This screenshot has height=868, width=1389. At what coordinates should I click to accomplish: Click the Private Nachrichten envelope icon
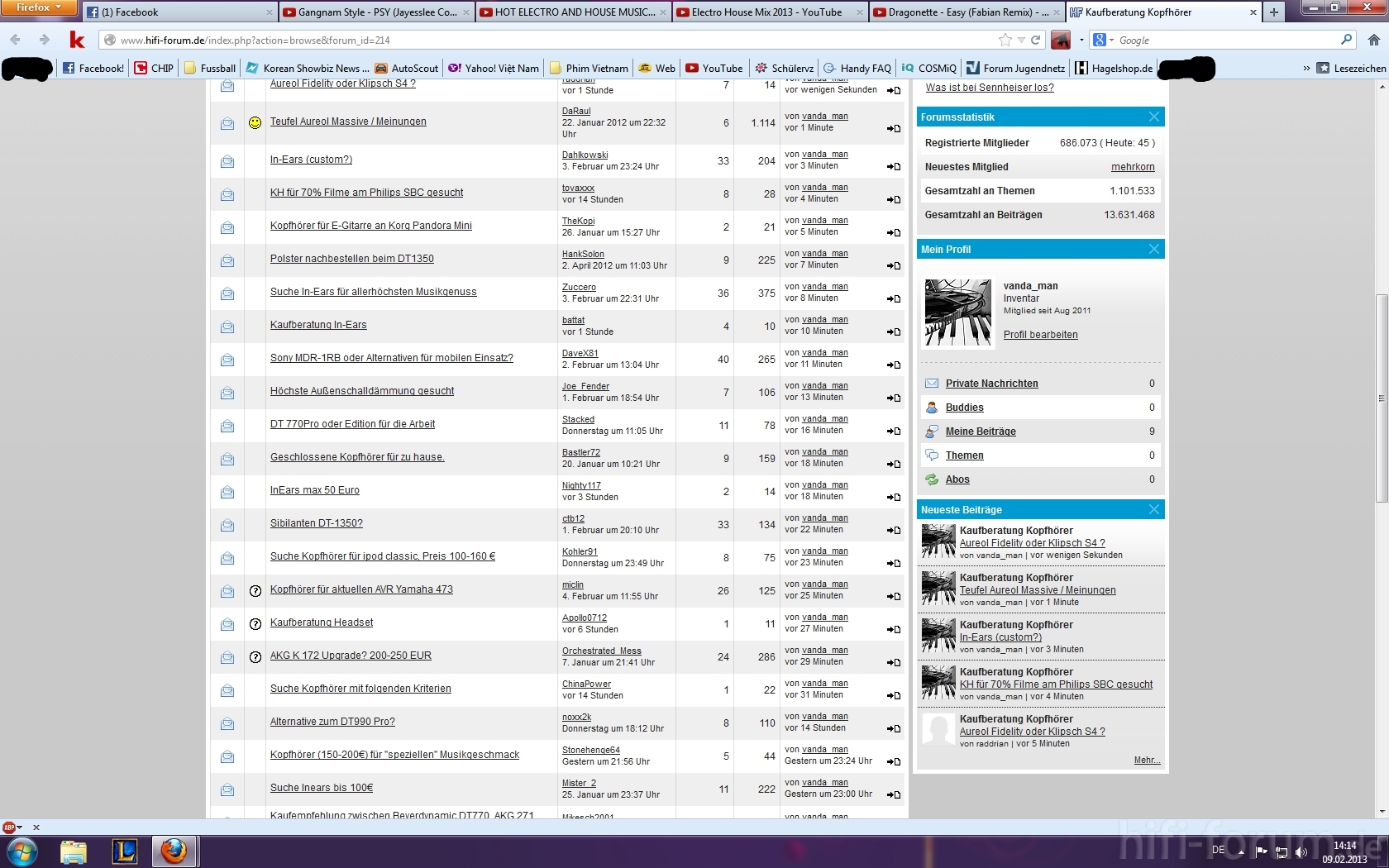pos(932,384)
